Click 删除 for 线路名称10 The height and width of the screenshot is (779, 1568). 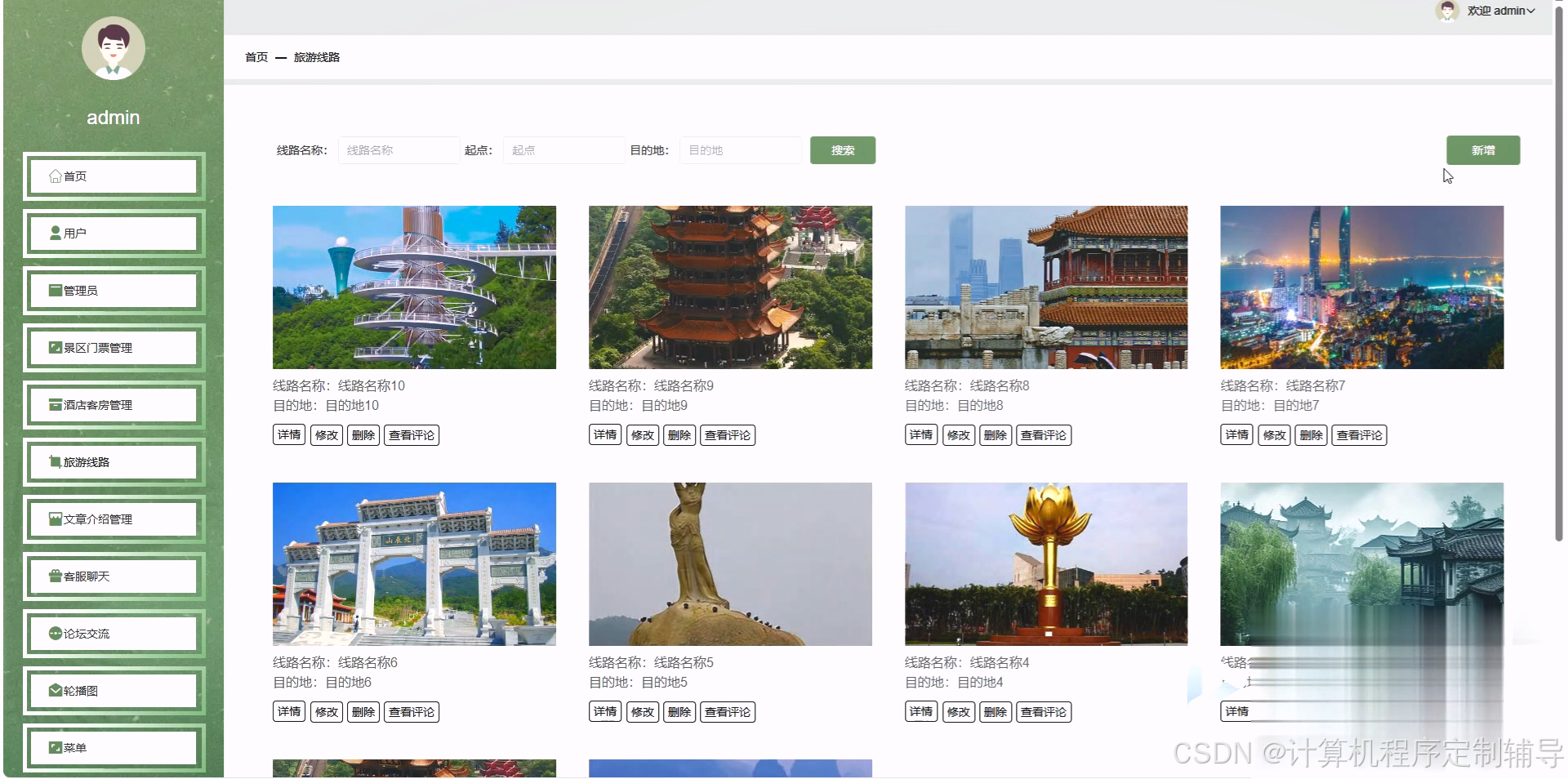(363, 435)
